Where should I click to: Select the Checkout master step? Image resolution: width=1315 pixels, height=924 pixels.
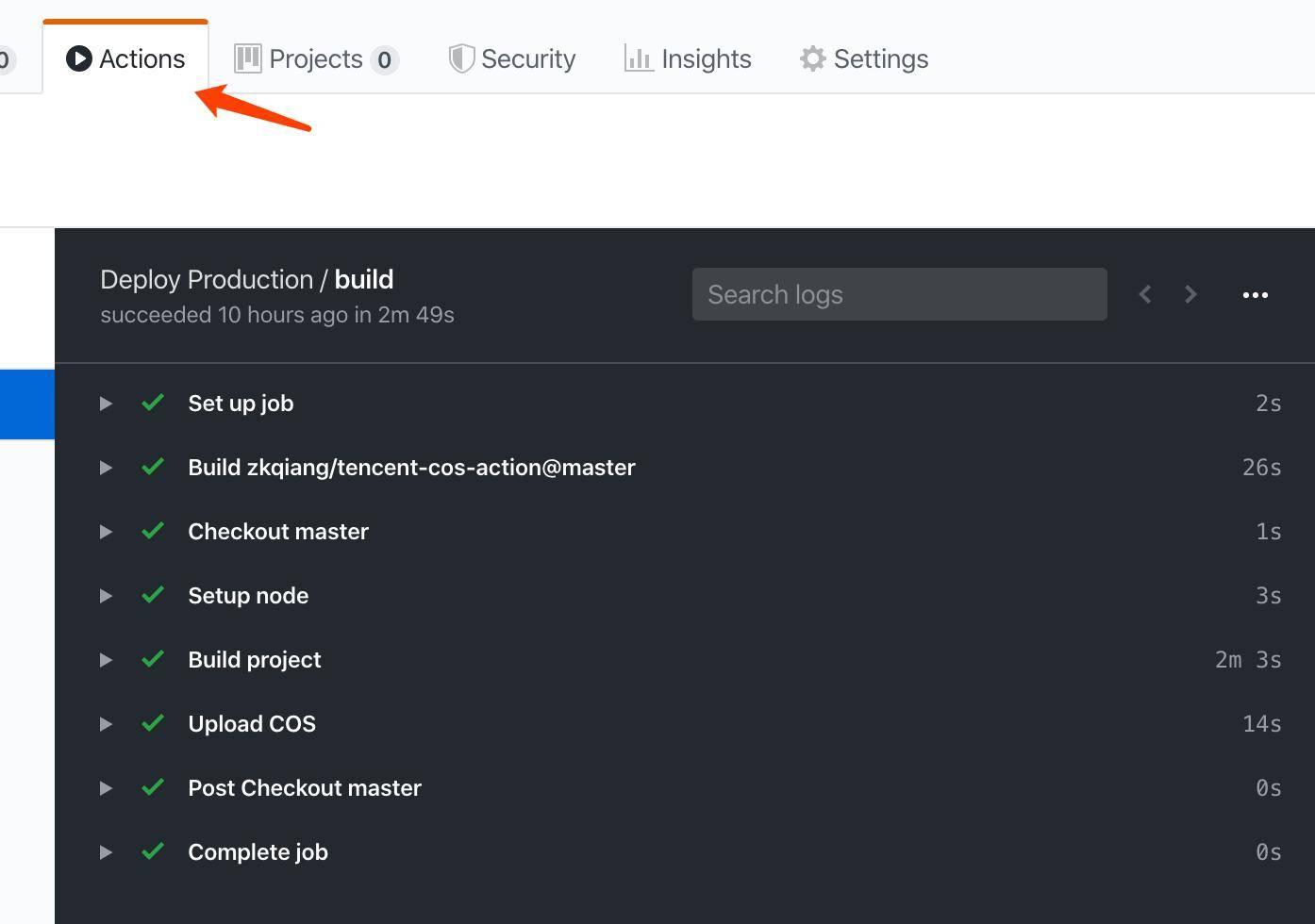coord(278,531)
